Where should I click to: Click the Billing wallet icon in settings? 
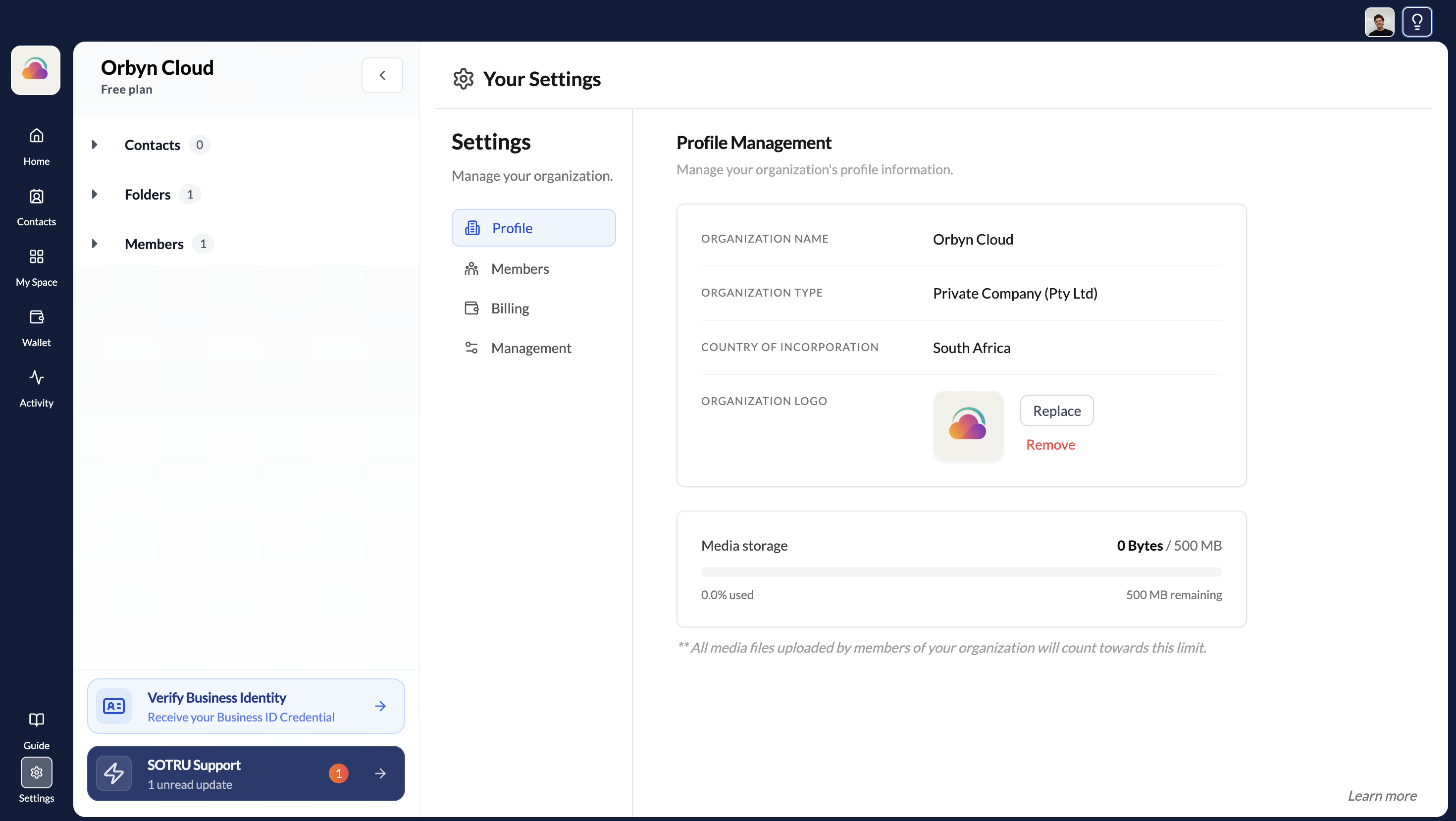pos(471,308)
